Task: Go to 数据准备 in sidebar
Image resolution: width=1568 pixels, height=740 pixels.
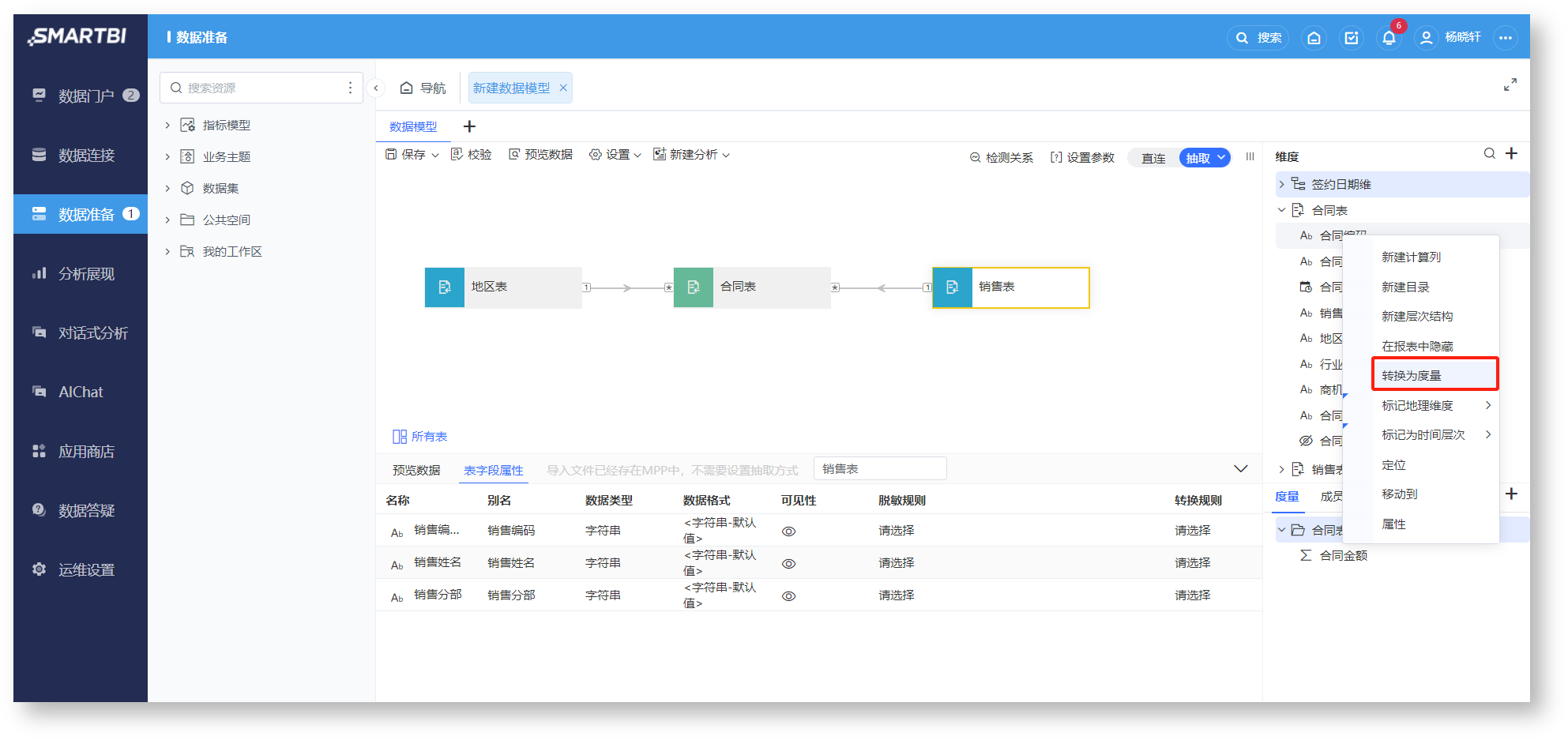Action: 81,214
